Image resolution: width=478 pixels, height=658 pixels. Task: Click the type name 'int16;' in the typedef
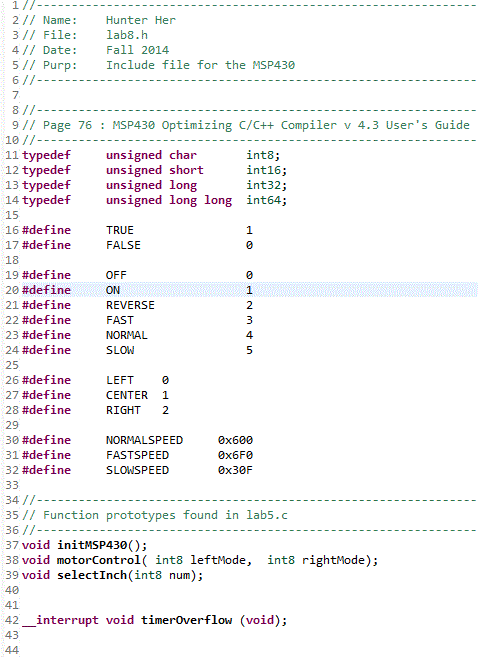pyautogui.click(x=266, y=170)
